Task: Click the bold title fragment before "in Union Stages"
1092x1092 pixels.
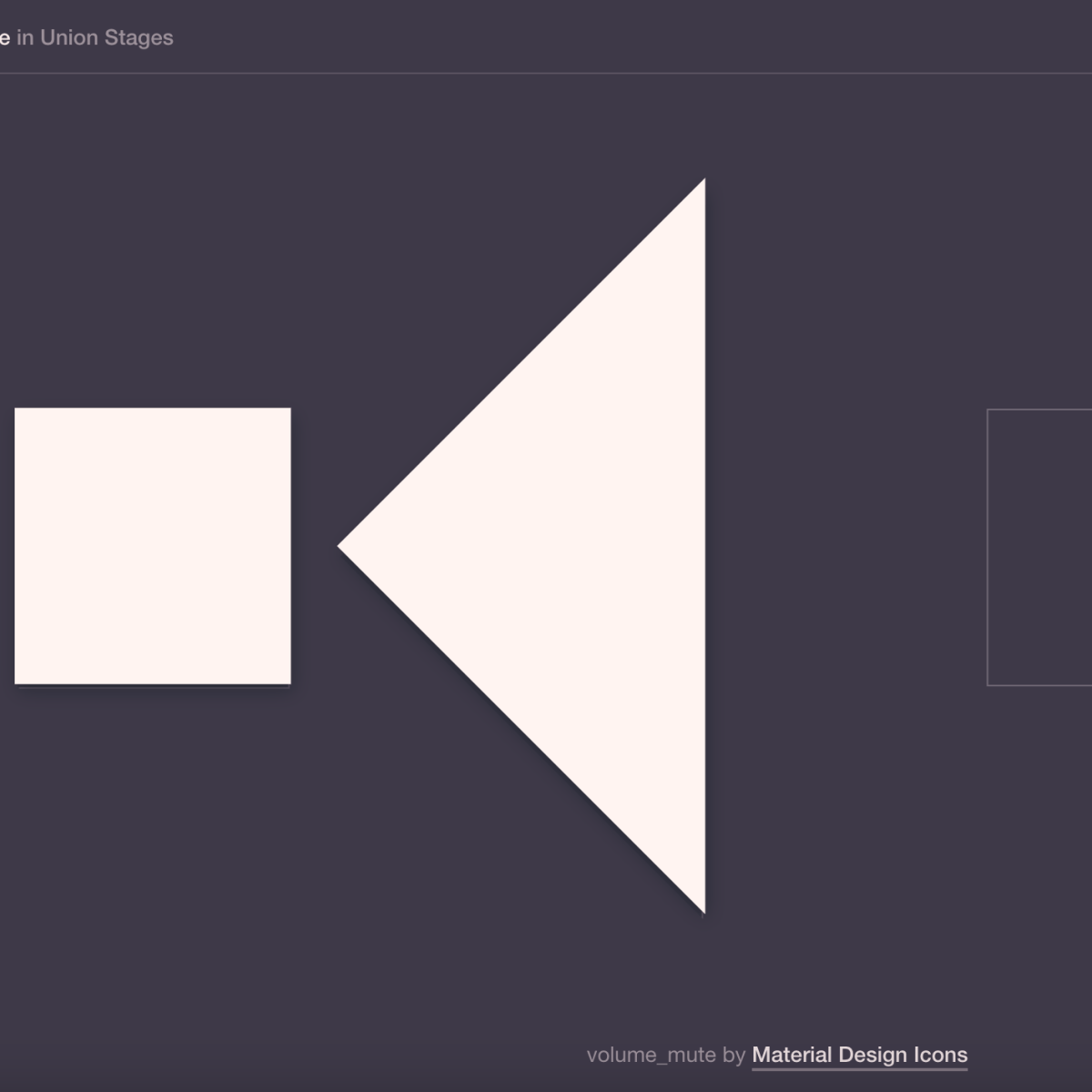Action: (x=5, y=37)
